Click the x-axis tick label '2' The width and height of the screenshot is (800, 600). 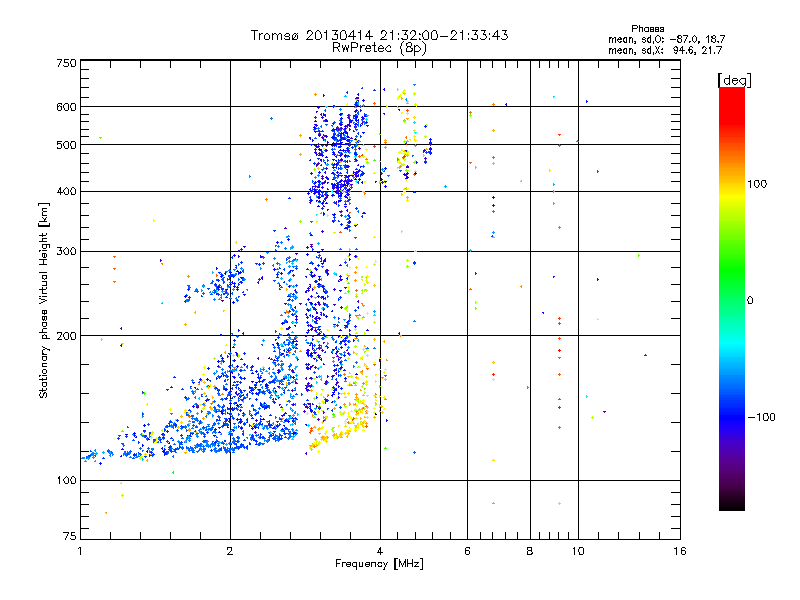(x=230, y=551)
